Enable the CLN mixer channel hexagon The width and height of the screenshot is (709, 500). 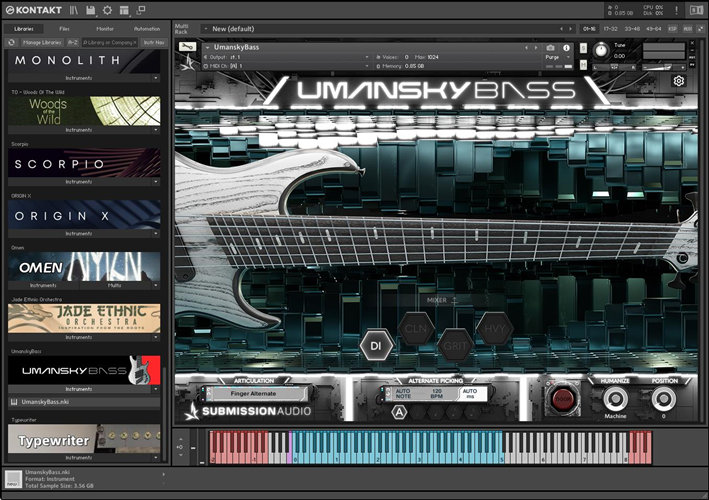point(414,328)
